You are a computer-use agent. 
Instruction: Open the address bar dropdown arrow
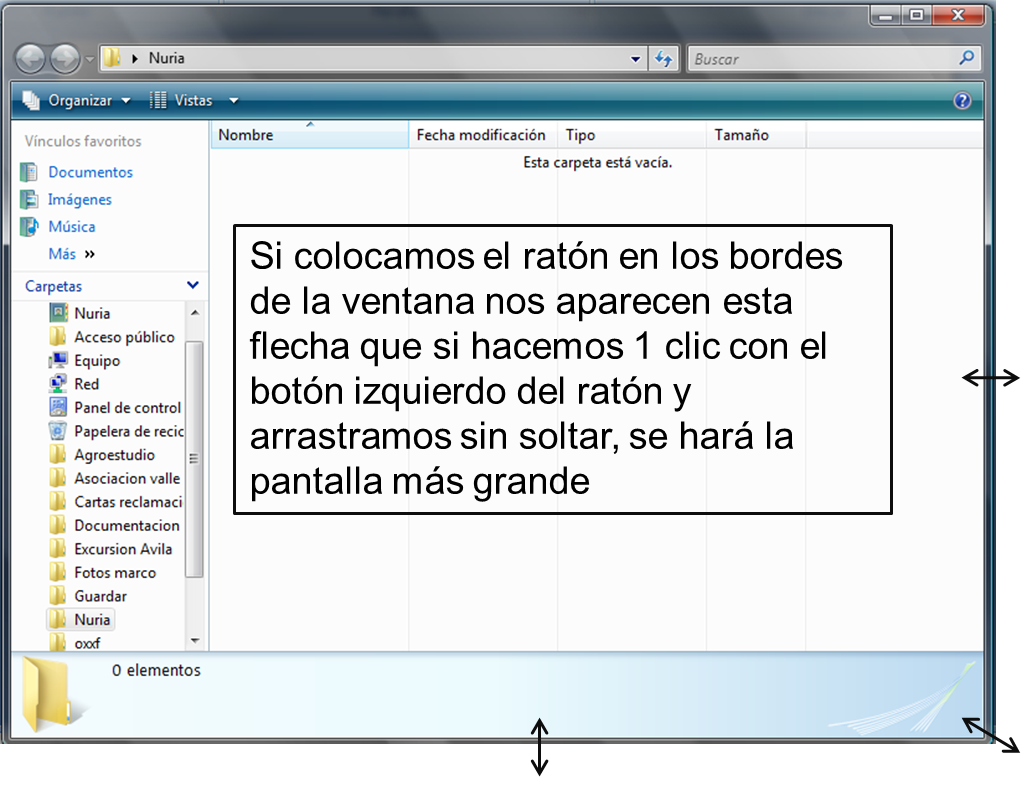point(637,58)
